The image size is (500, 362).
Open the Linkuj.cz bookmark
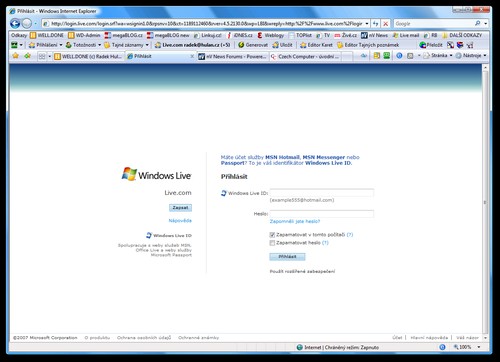click(x=208, y=35)
